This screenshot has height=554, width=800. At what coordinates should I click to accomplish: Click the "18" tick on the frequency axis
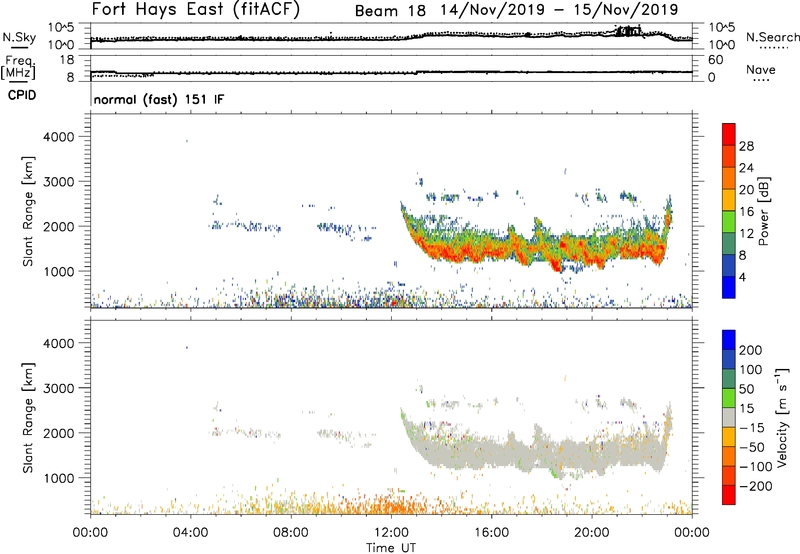(67, 60)
